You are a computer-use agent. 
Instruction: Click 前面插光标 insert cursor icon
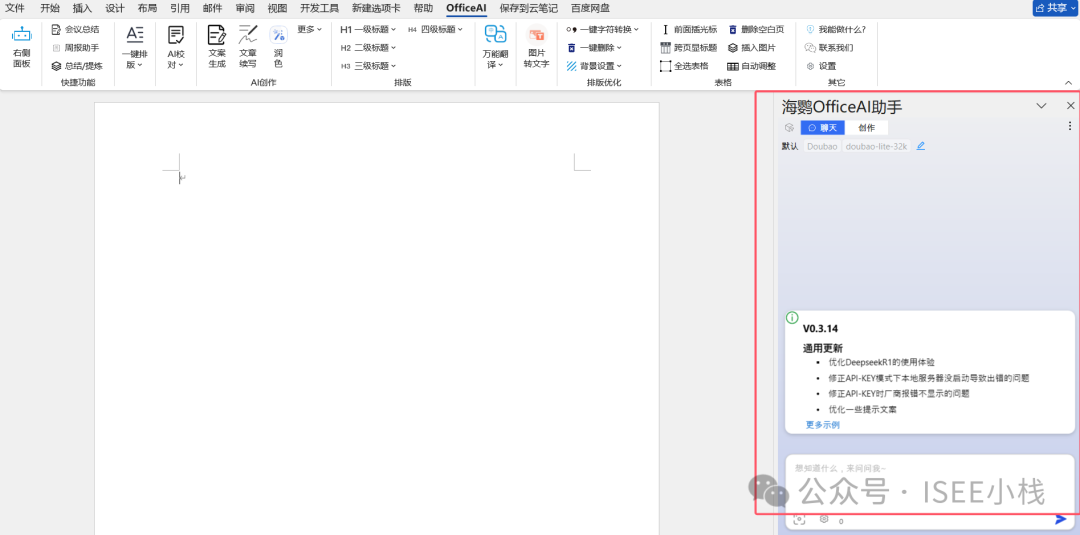[x=665, y=30]
